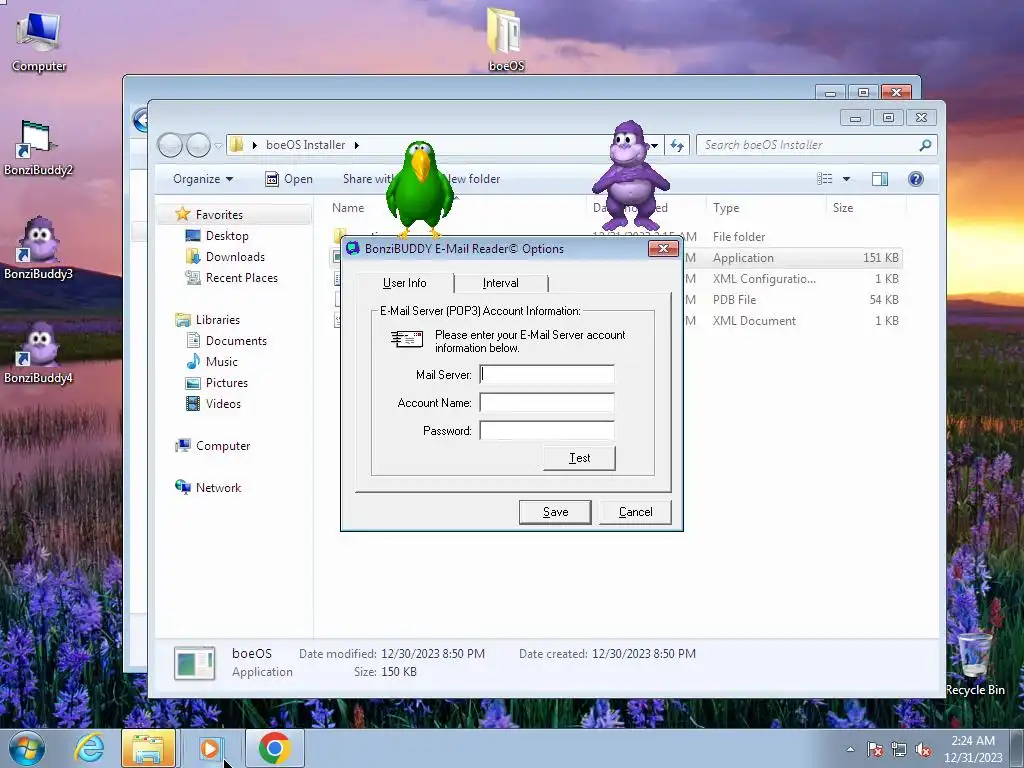Launch Internet Explorer from taskbar
Image resolution: width=1024 pixels, height=768 pixels.
point(89,748)
